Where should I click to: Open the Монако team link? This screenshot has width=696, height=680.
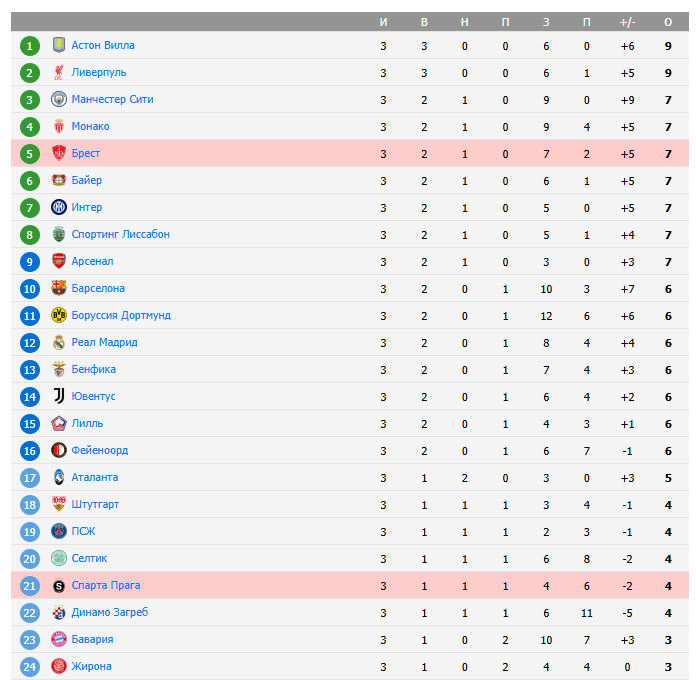[x=90, y=126]
